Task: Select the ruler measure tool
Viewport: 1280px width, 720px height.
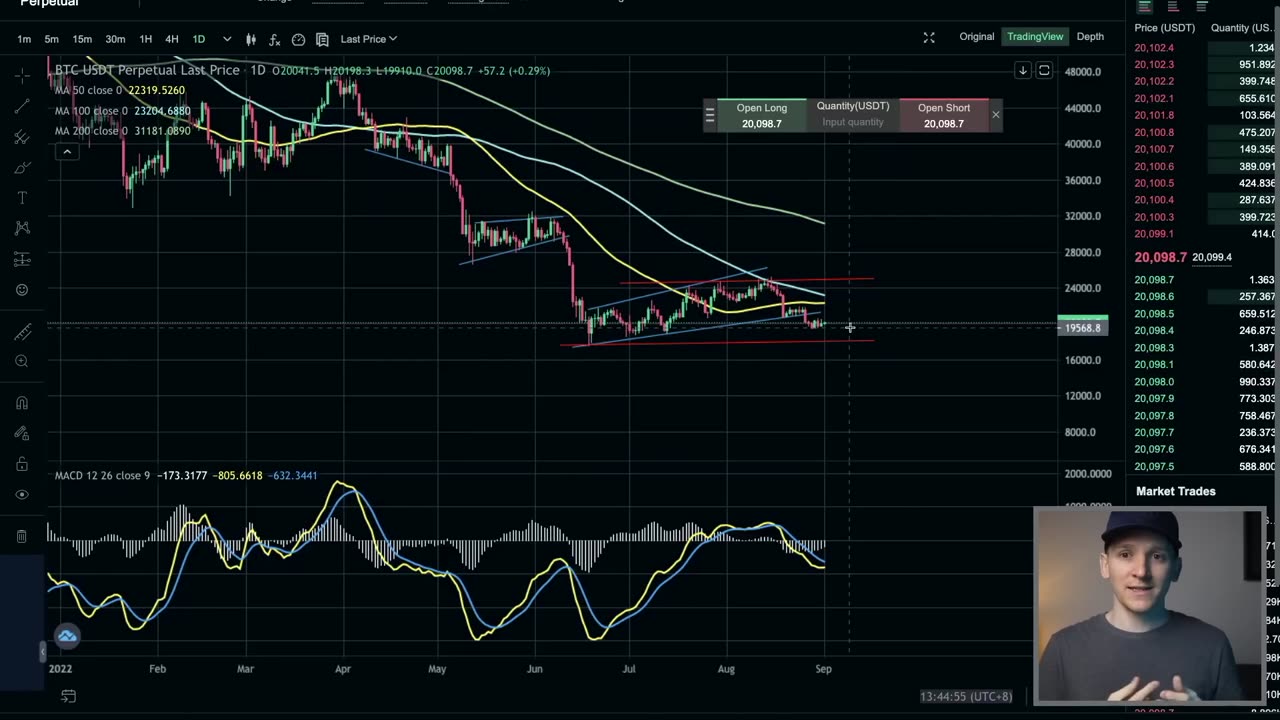Action: tap(22, 331)
